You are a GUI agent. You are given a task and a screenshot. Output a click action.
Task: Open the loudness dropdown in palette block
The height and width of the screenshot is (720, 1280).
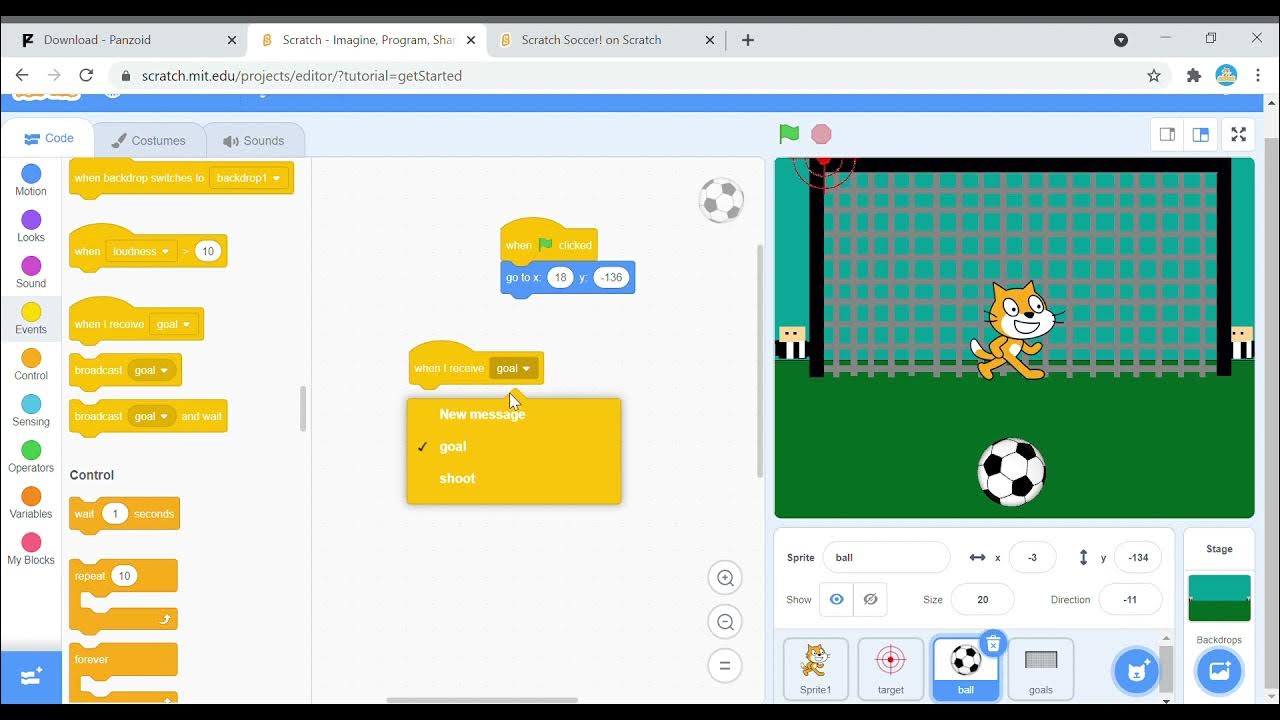pos(141,252)
